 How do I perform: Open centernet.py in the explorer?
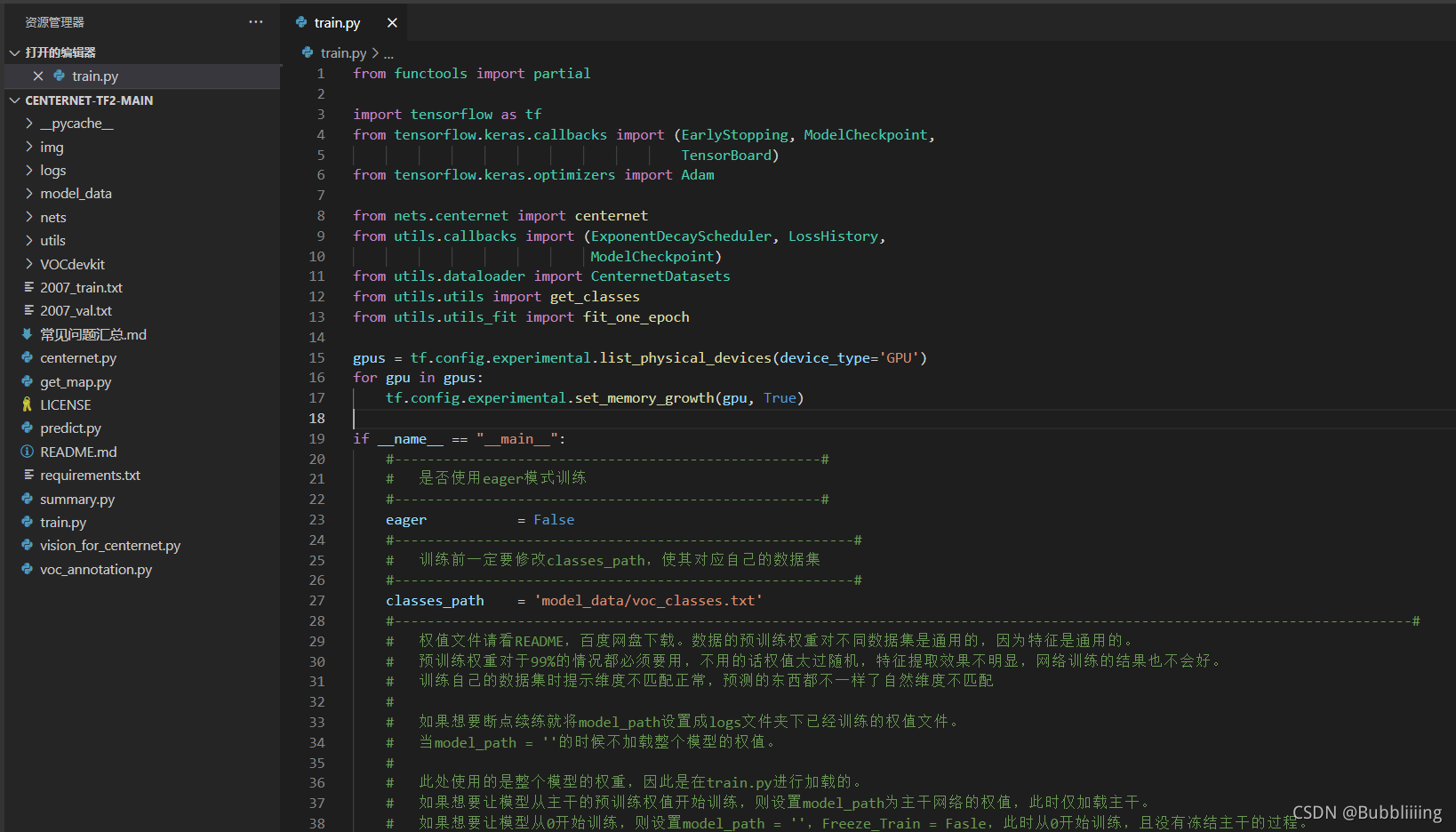point(78,358)
